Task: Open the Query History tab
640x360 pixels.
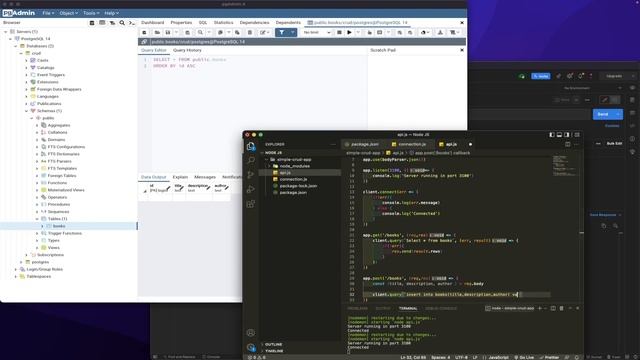Action: (187, 50)
